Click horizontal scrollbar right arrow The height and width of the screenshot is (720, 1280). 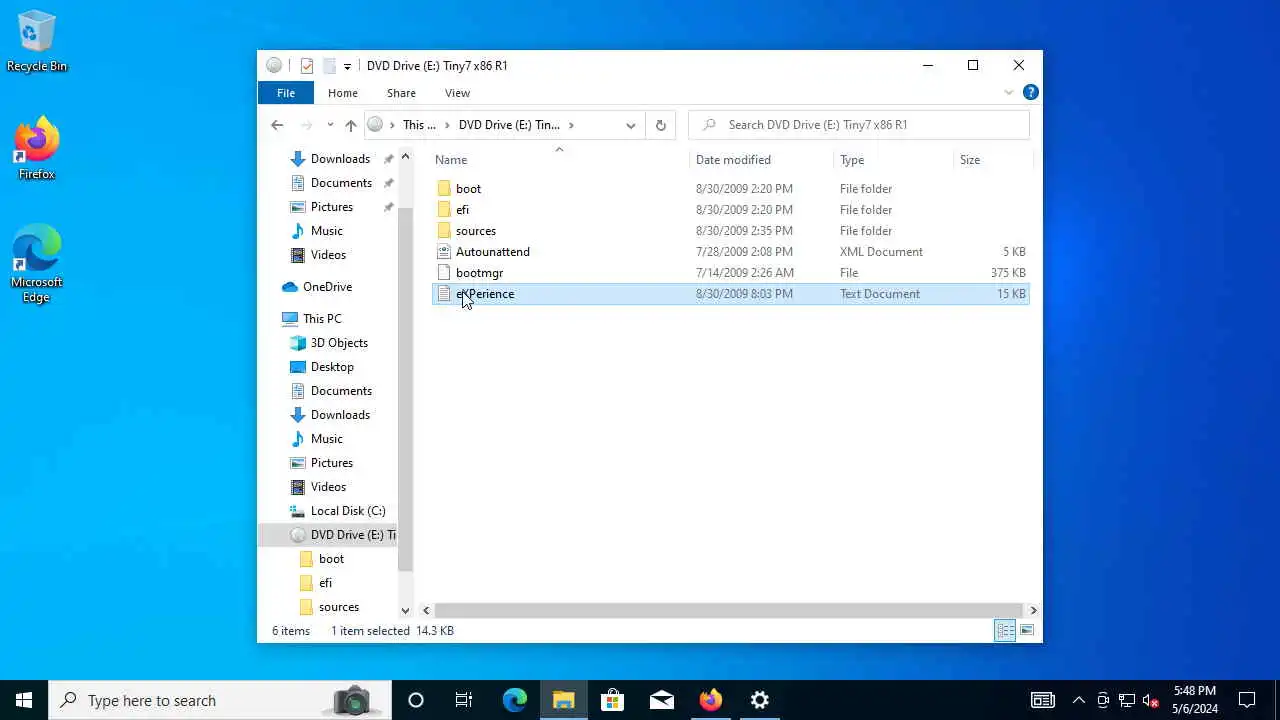tap(1033, 610)
